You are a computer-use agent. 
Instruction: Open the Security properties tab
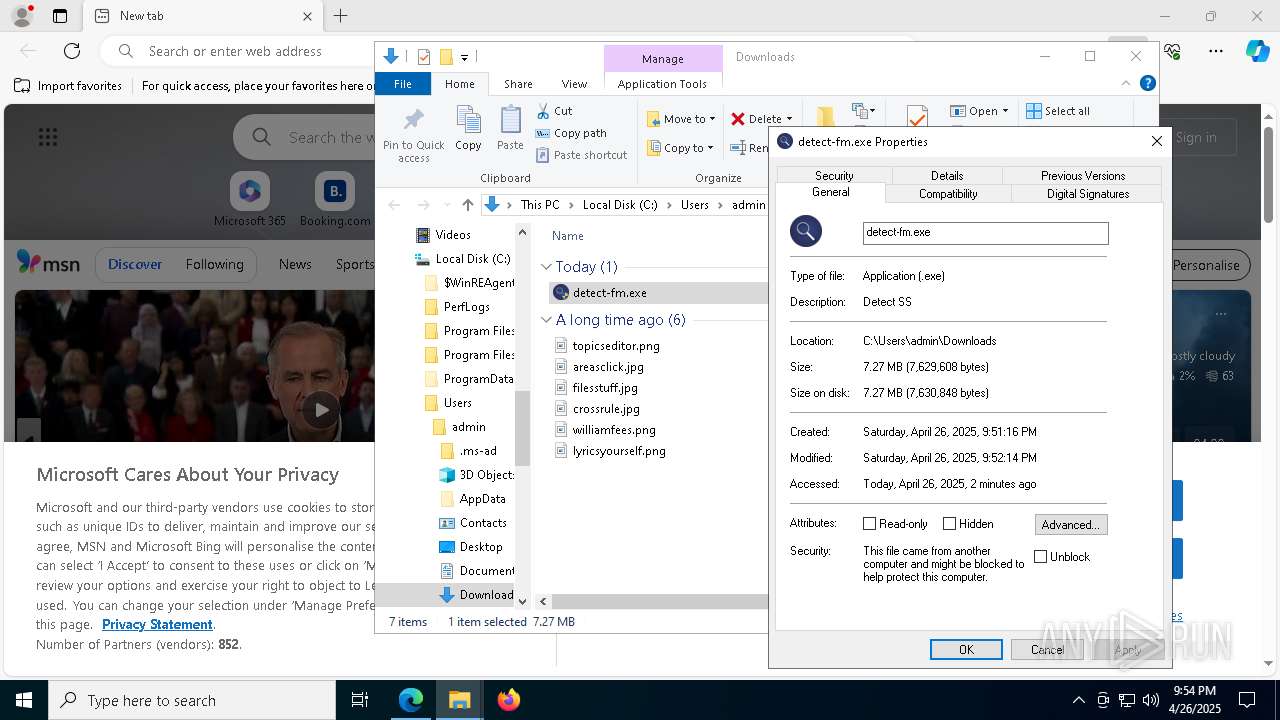[x=834, y=176]
